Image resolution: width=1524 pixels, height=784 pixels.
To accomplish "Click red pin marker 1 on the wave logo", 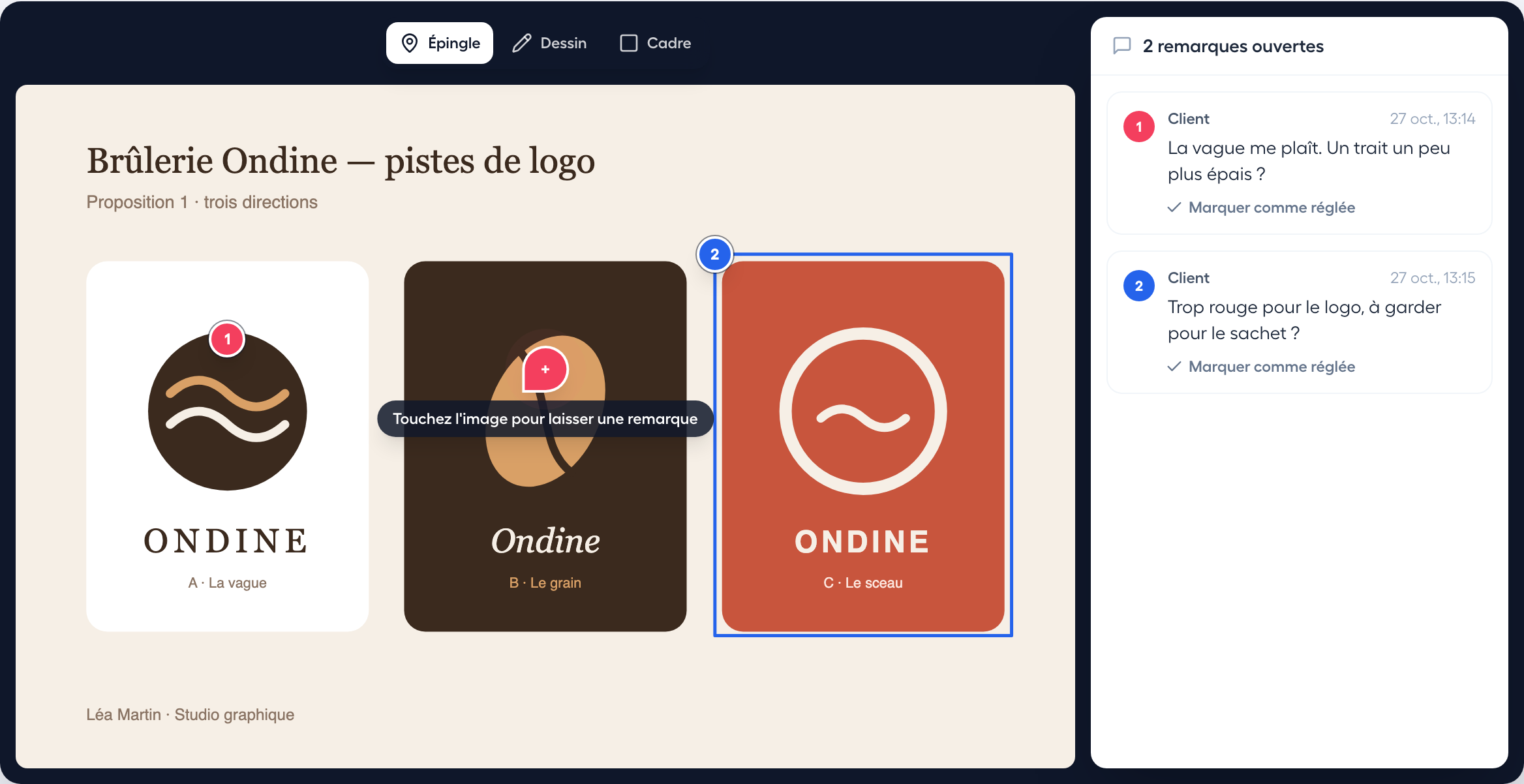I will tap(227, 339).
